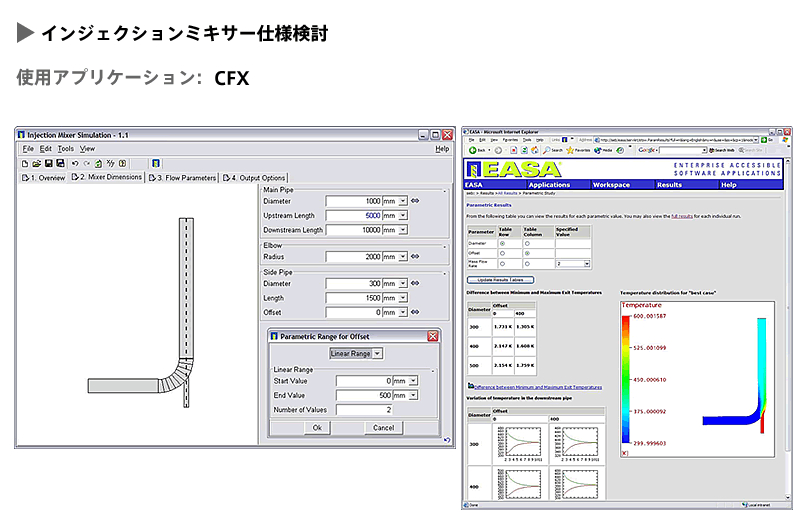Click the Open folder icon in Injection Mixer toolbar
Image resolution: width=800 pixels, height=525 pixels.
click(36, 164)
